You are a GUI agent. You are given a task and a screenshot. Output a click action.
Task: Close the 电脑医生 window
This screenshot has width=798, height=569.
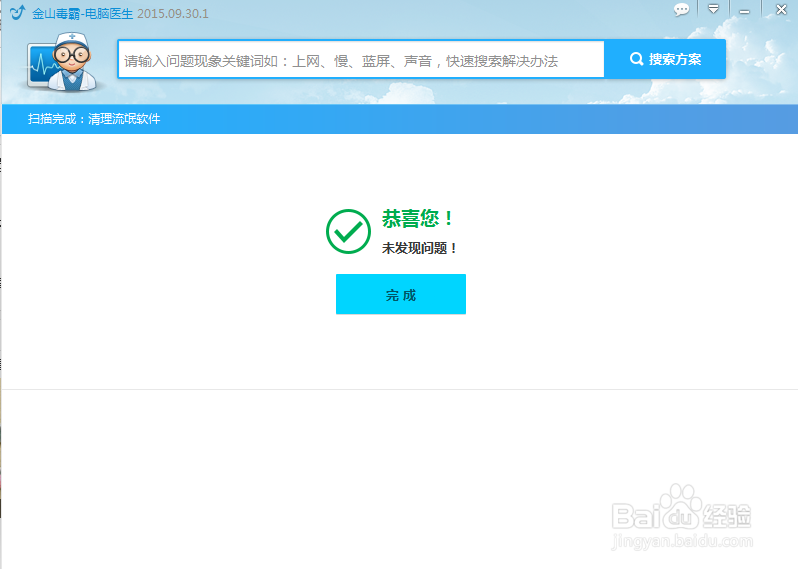[781, 9]
